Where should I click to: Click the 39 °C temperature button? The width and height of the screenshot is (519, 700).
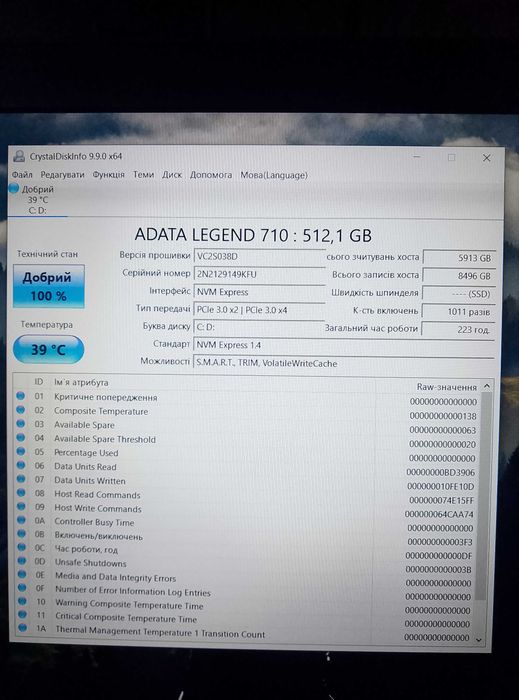click(x=49, y=350)
